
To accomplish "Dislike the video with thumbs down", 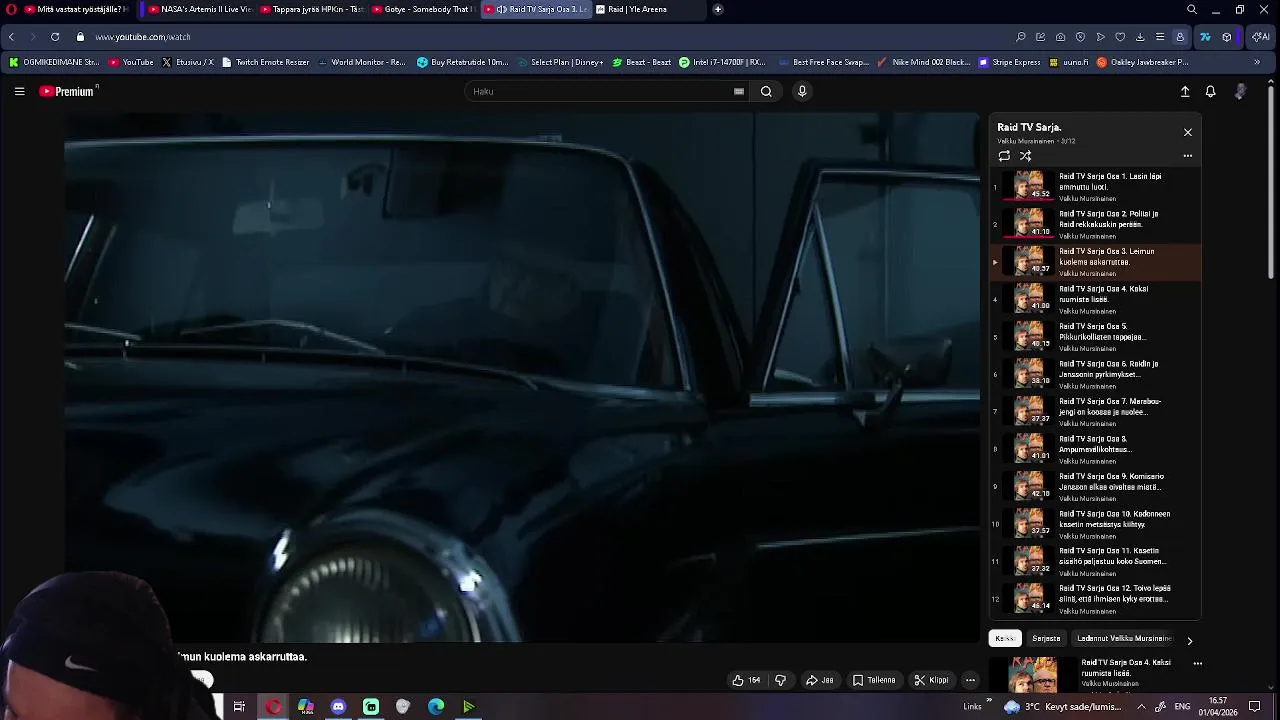I will [x=781, y=680].
